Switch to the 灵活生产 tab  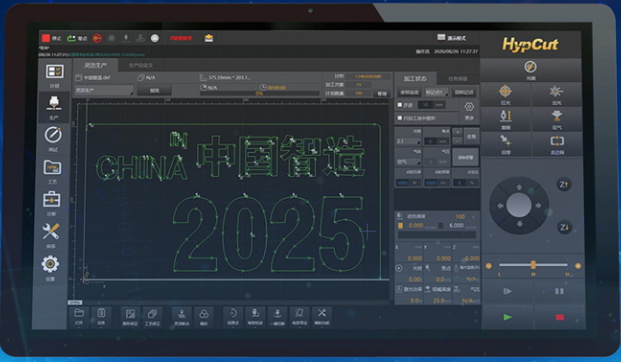[x=95, y=65]
